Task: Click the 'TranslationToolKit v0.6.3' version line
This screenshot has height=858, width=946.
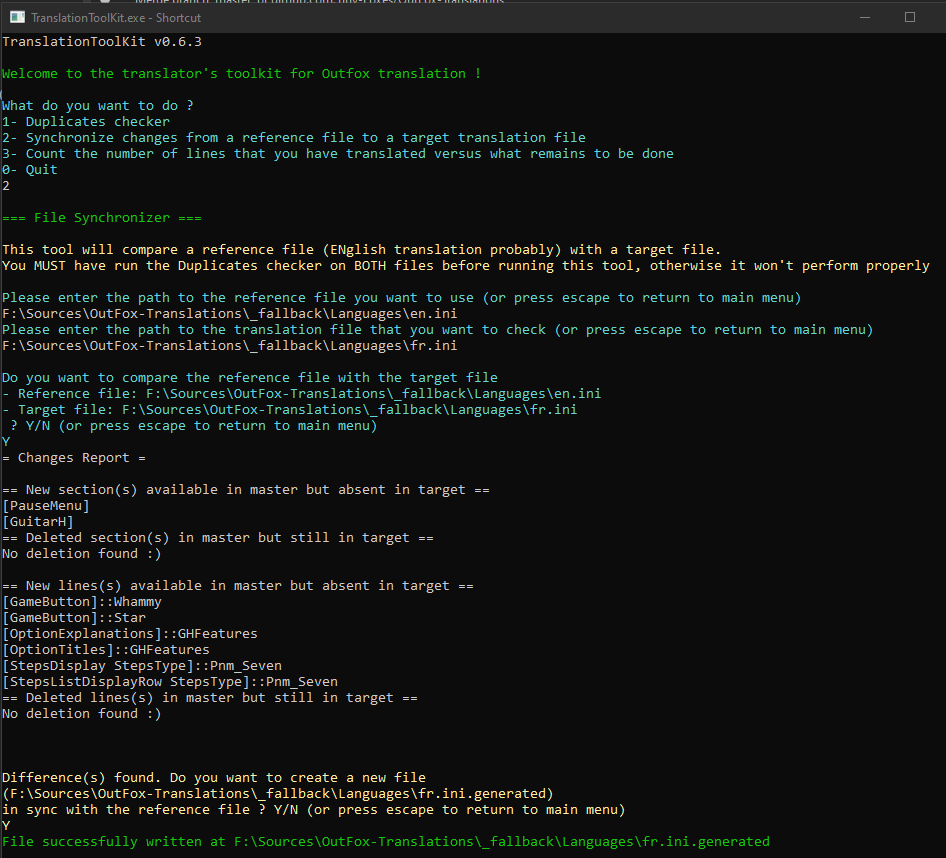Action: 103,41
